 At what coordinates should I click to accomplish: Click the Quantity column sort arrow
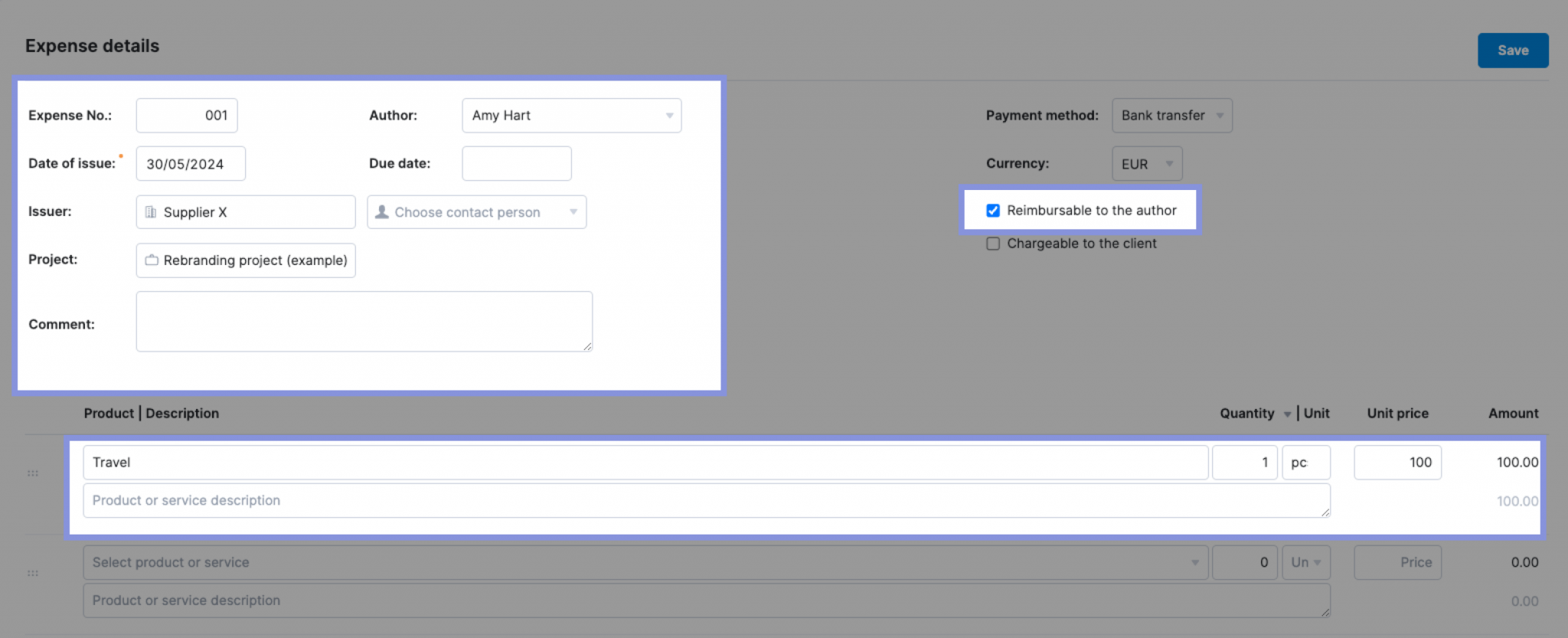(1287, 414)
